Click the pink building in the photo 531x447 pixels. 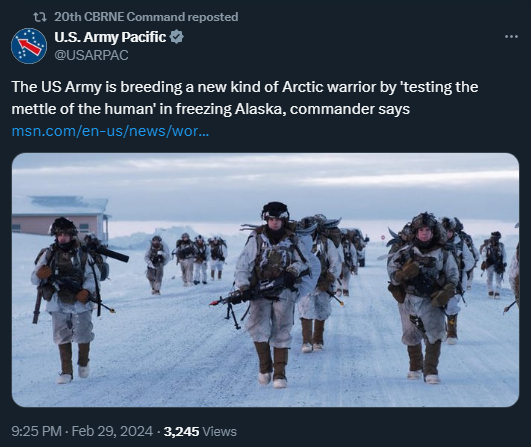pyautogui.click(x=60, y=218)
